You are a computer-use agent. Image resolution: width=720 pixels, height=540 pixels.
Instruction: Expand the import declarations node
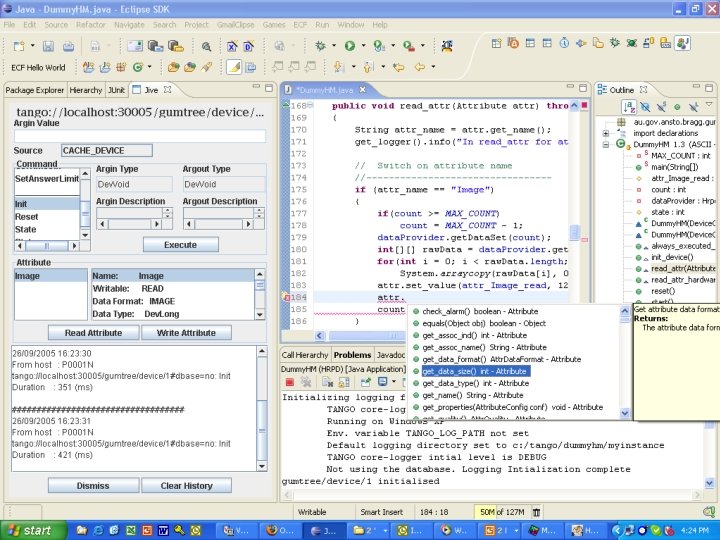pos(606,133)
